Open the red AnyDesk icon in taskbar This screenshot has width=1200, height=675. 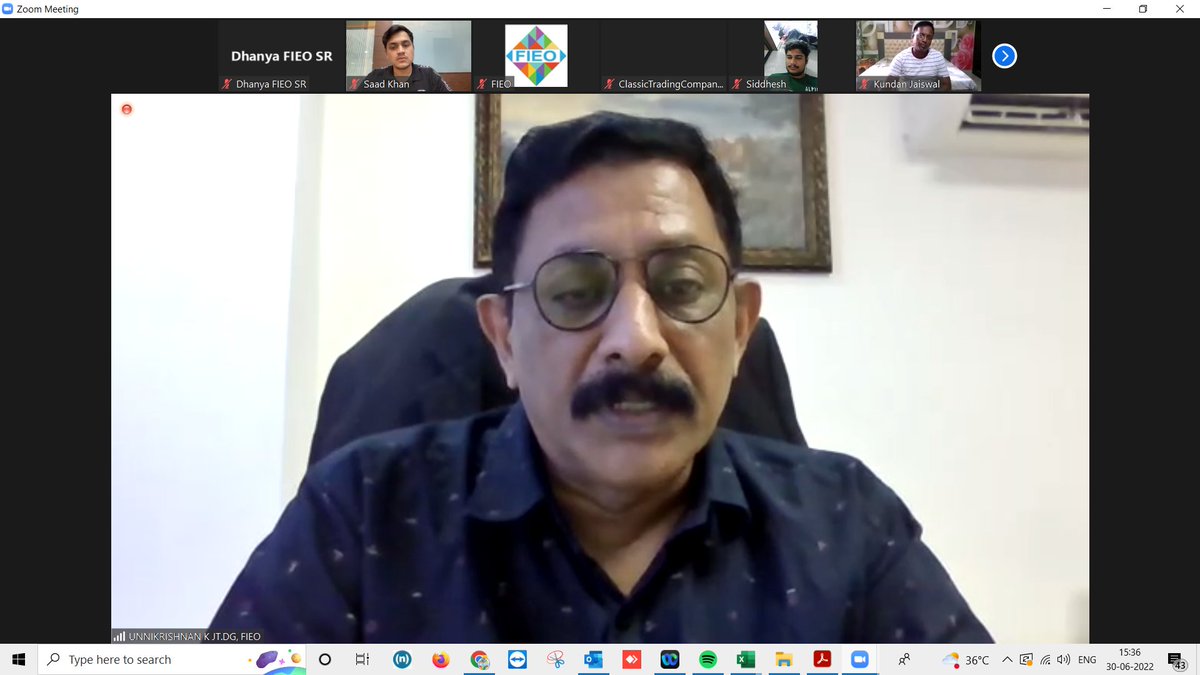(x=631, y=660)
